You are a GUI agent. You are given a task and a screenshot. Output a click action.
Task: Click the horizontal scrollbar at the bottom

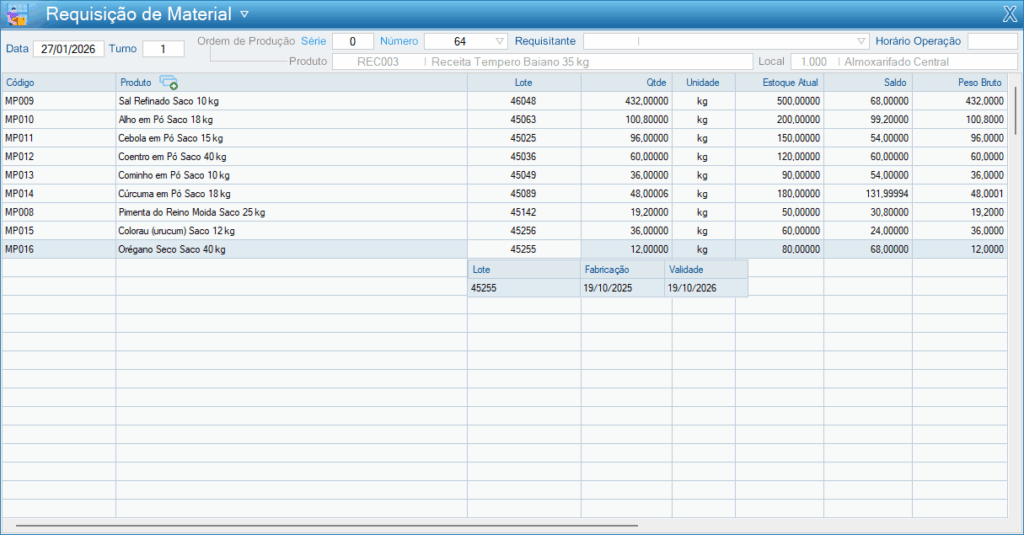[326, 525]
